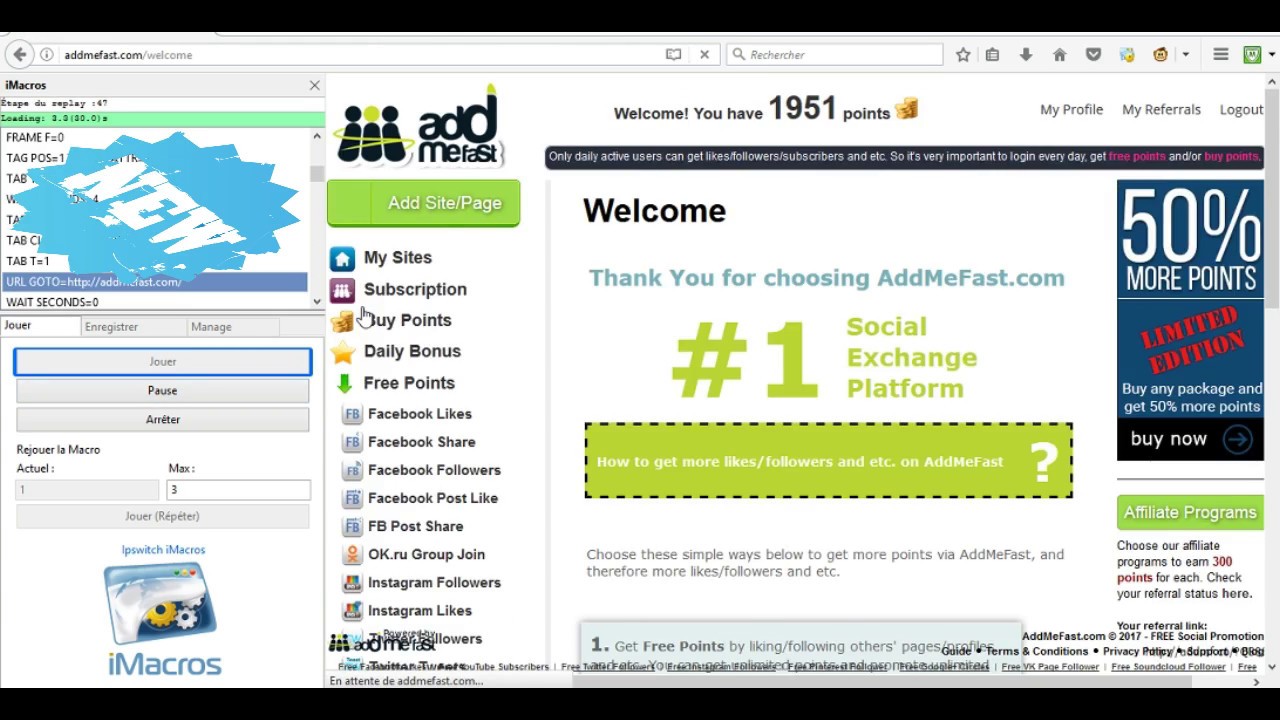Open the Subscription menu item
Screen dimensions: 1280x720
coord(415,289)
